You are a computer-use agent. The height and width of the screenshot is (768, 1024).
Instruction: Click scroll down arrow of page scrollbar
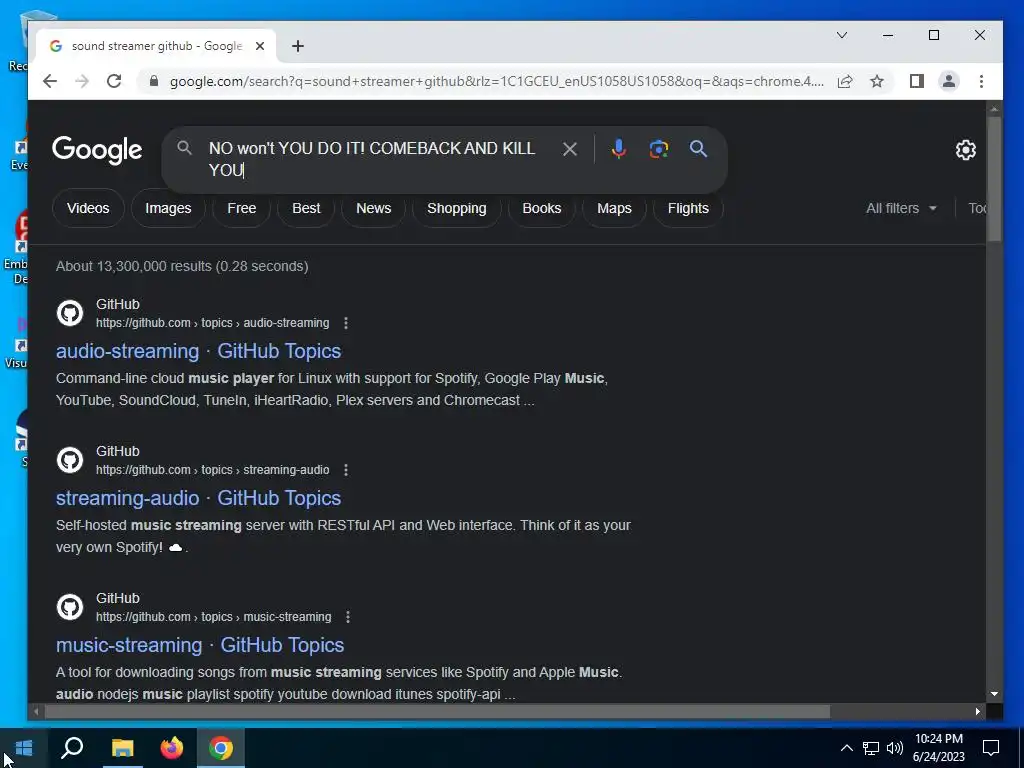coord(994,694)
